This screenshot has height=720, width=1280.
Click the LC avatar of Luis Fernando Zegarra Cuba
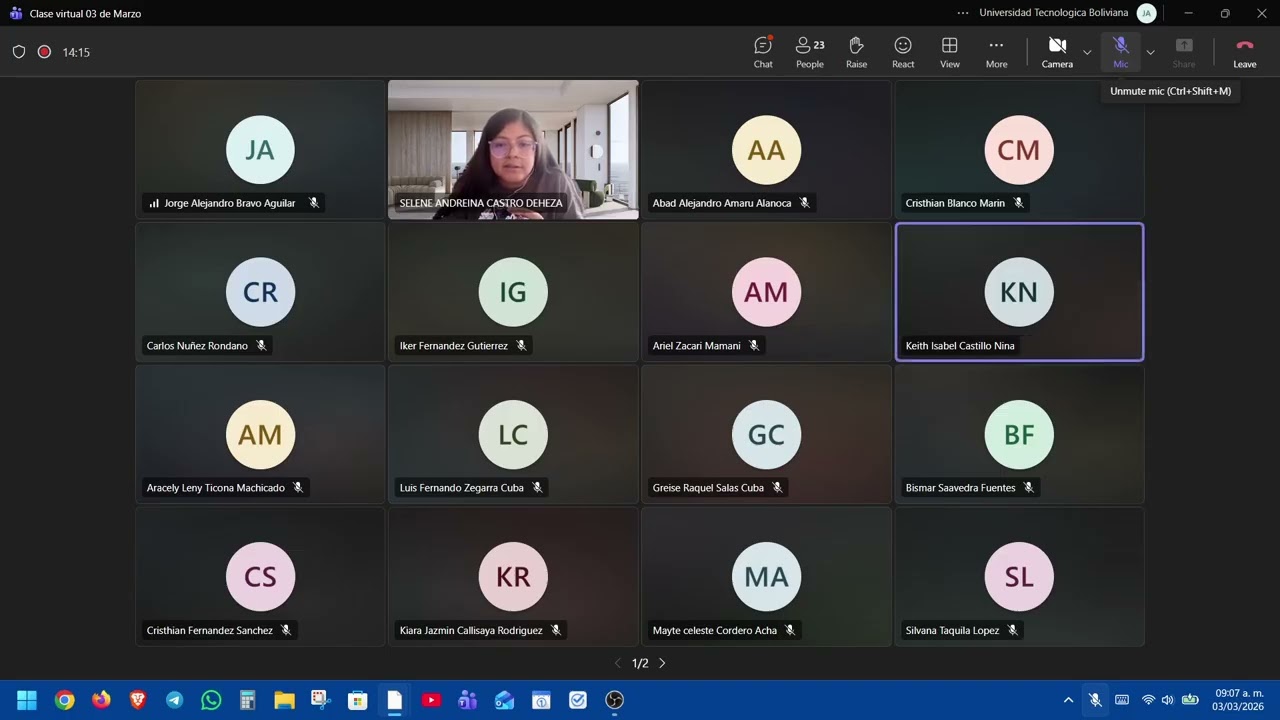pos(513,434)
